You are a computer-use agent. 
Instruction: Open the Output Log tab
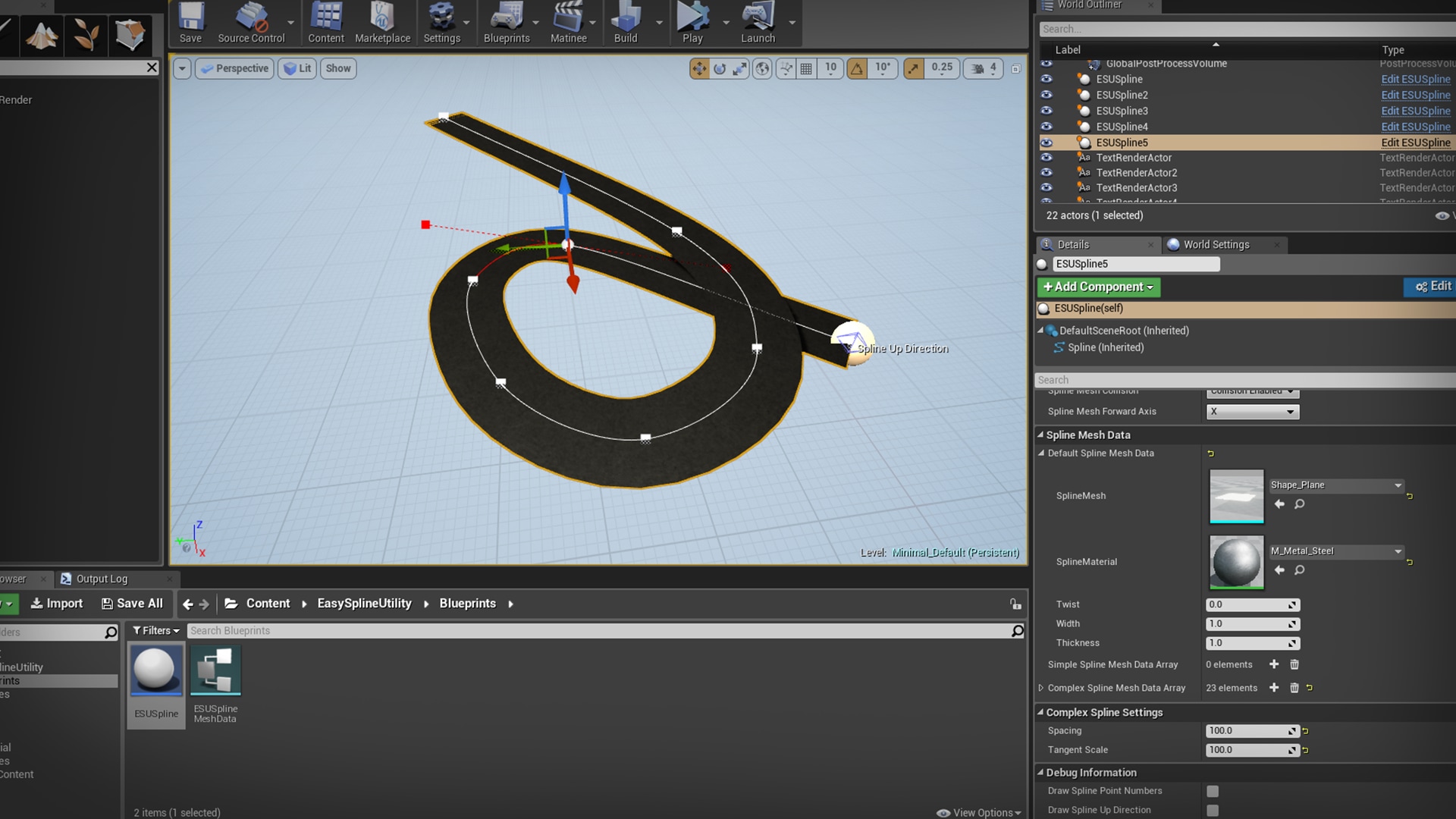tap(102, 579)
